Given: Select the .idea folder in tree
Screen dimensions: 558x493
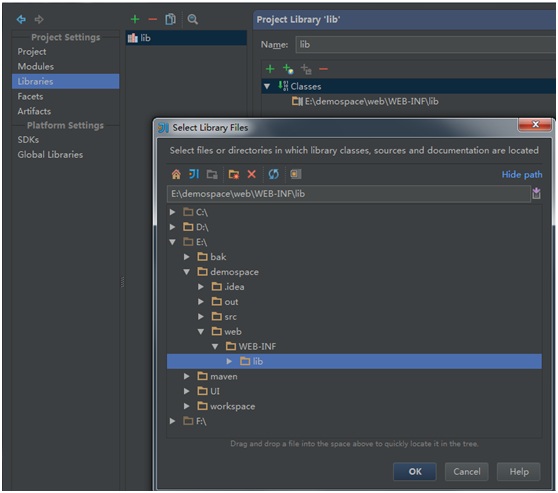Looking at the screenshot, I should [x=234, y=287].
